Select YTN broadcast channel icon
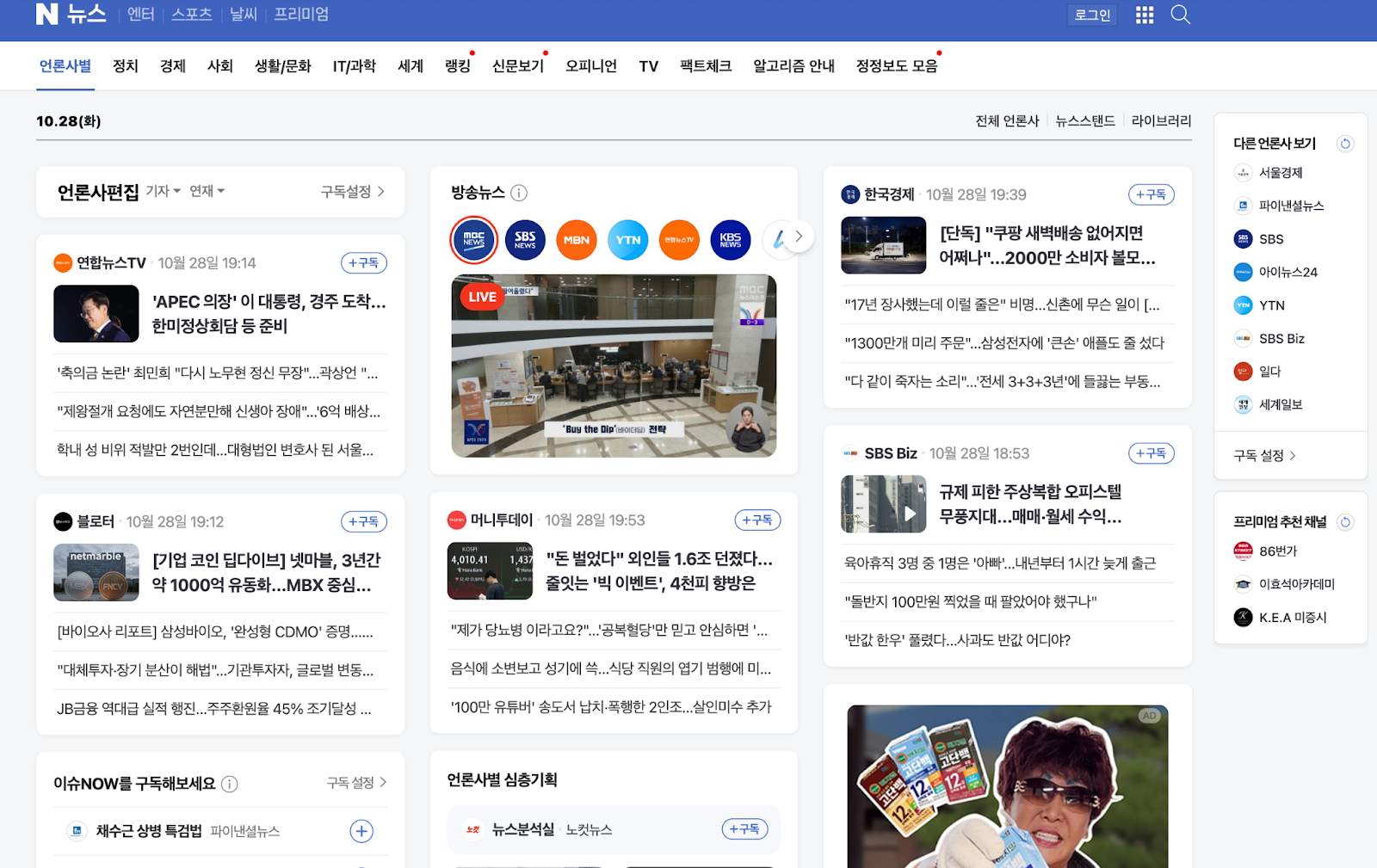Screen dimensions: 1377x868 click(x=628, y=240)
